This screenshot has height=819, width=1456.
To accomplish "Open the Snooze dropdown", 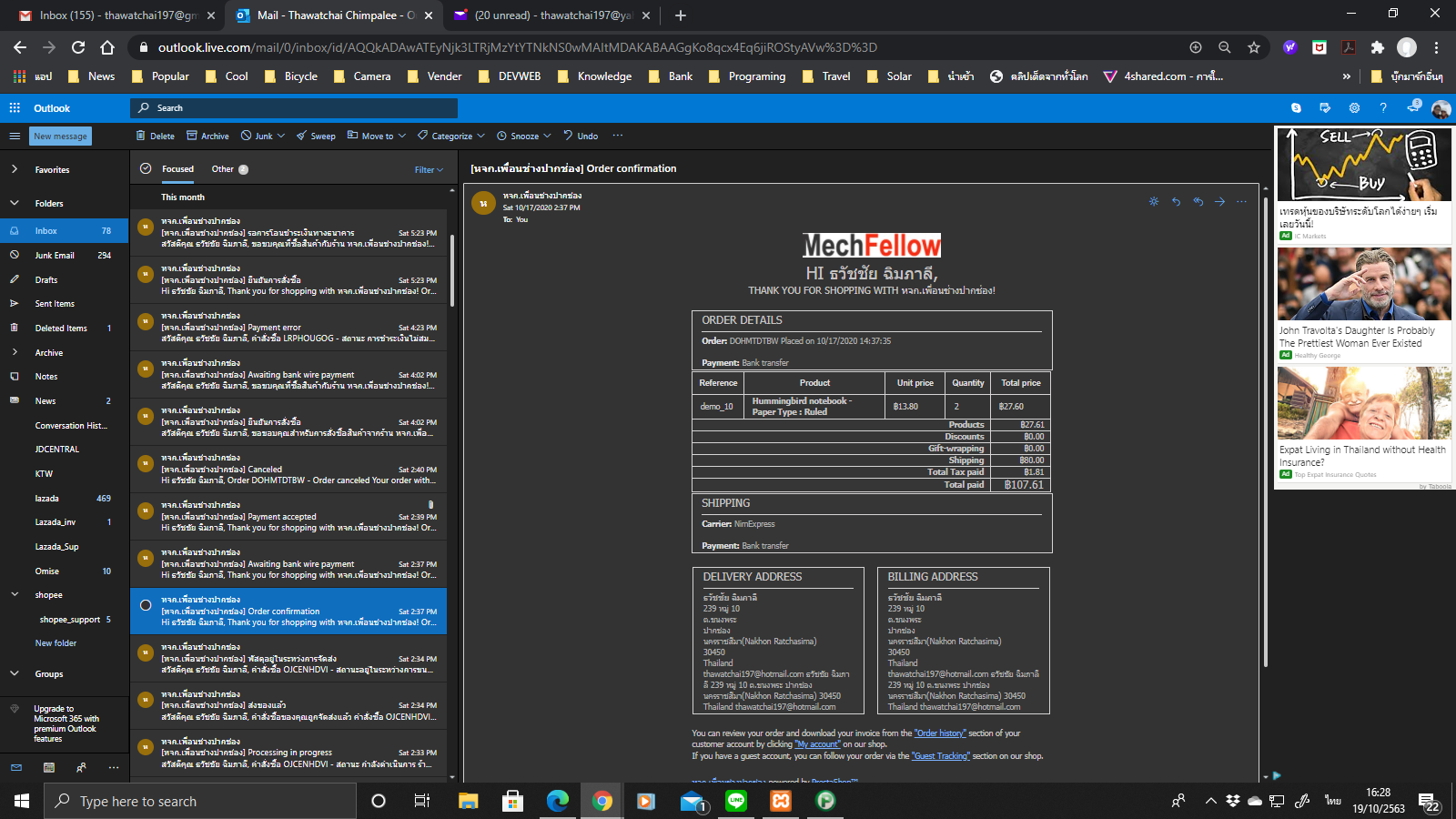I will pyautogui.click(x=523, y=136).
